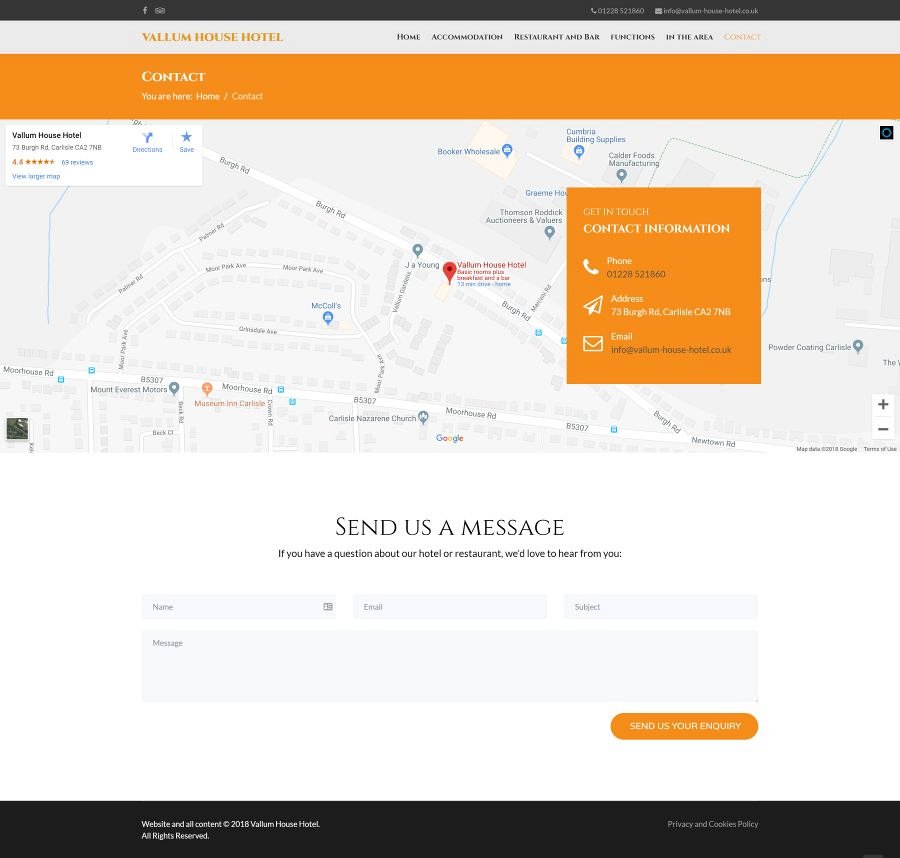Click the Send Us Your Enquiry button
The height and width of the screenshot is (858, 900).
tap(684, 726)
